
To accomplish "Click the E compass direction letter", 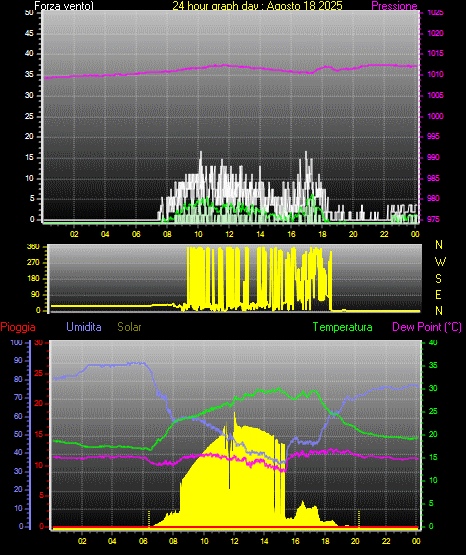I will click(438, 294).
